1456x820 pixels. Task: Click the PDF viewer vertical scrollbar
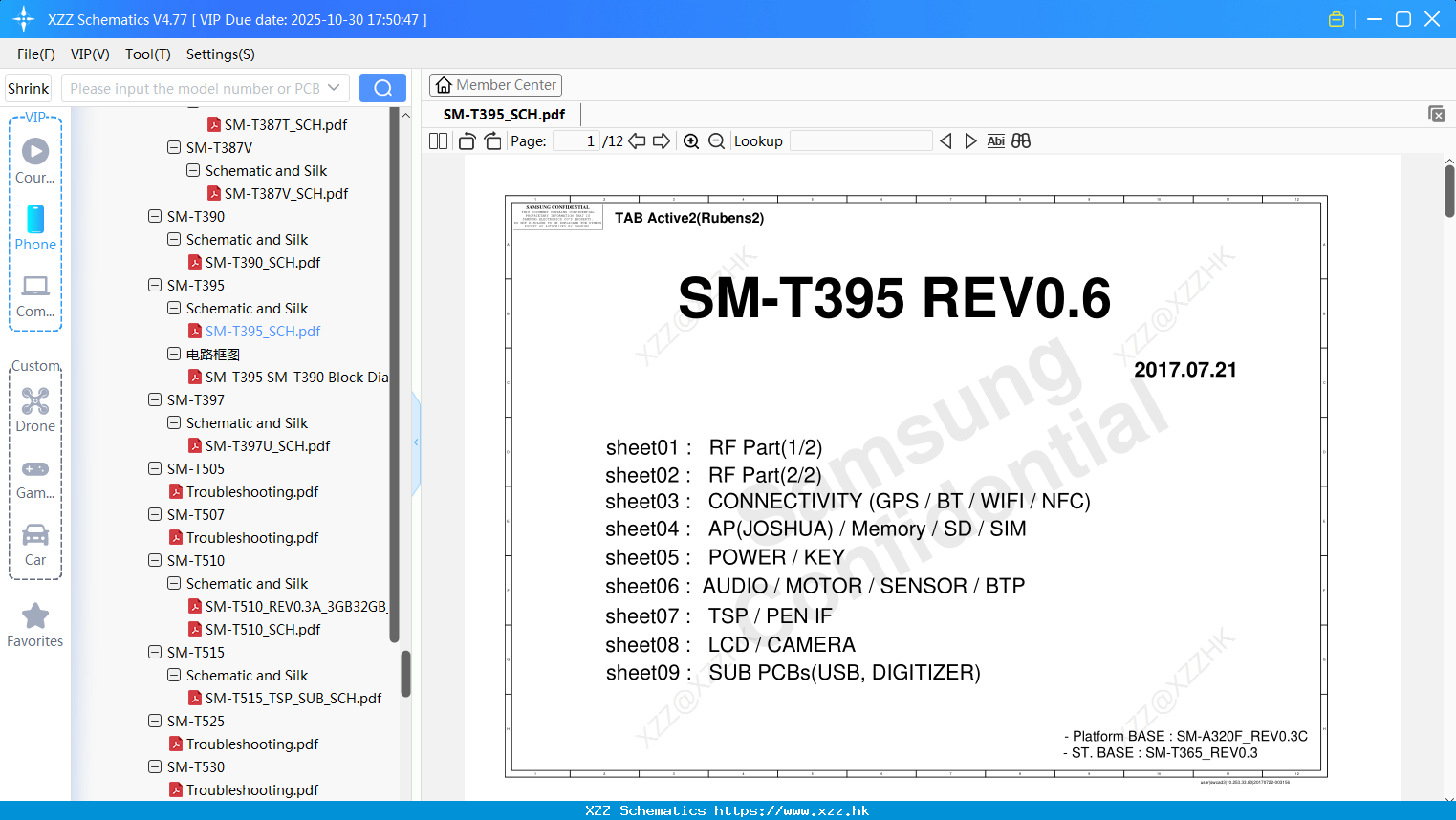pyautogui.click(x=1449, y=191)
